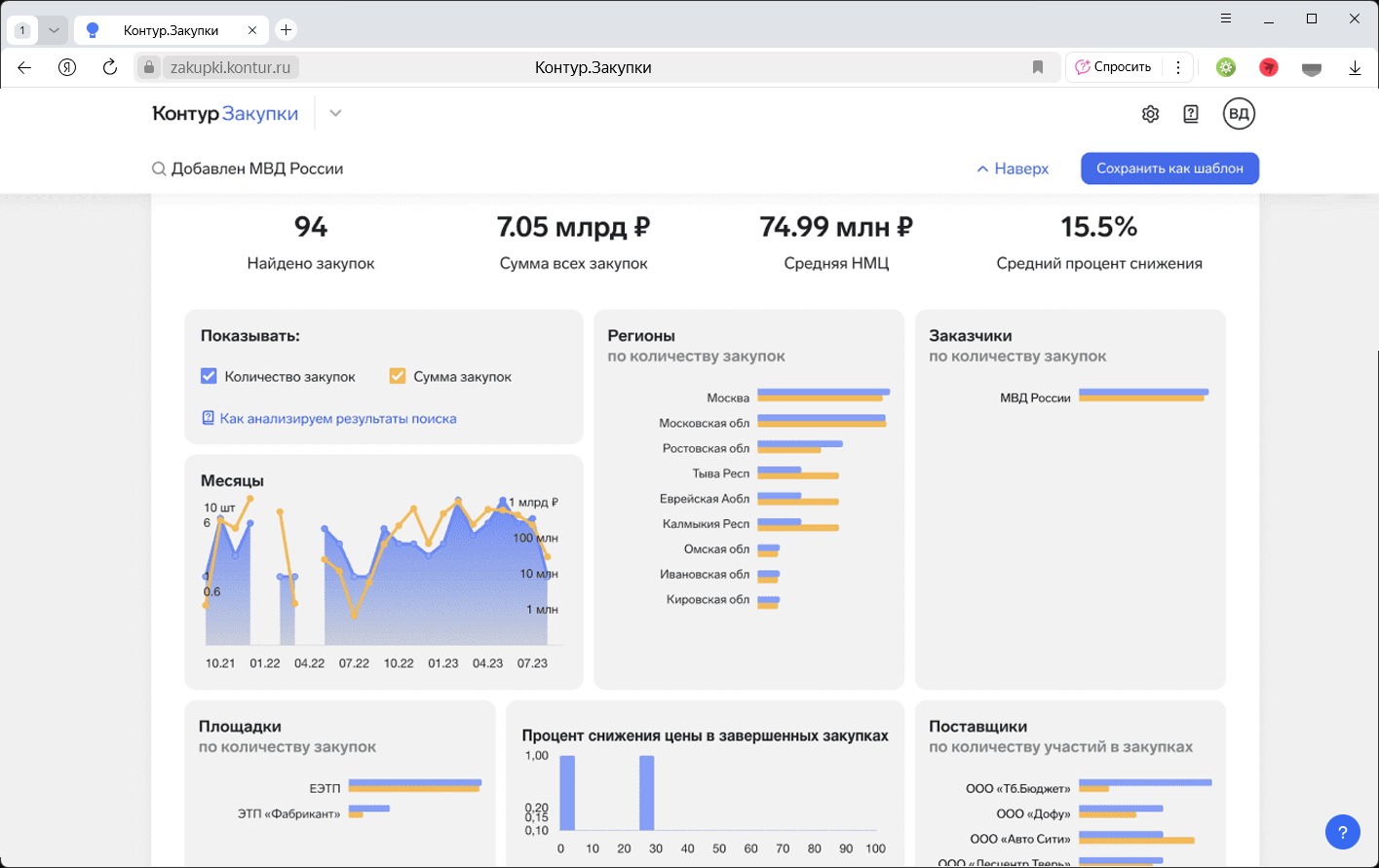1379x868 pixels.
Task: Open help book icon in header
Action: tap(1191, 114)
